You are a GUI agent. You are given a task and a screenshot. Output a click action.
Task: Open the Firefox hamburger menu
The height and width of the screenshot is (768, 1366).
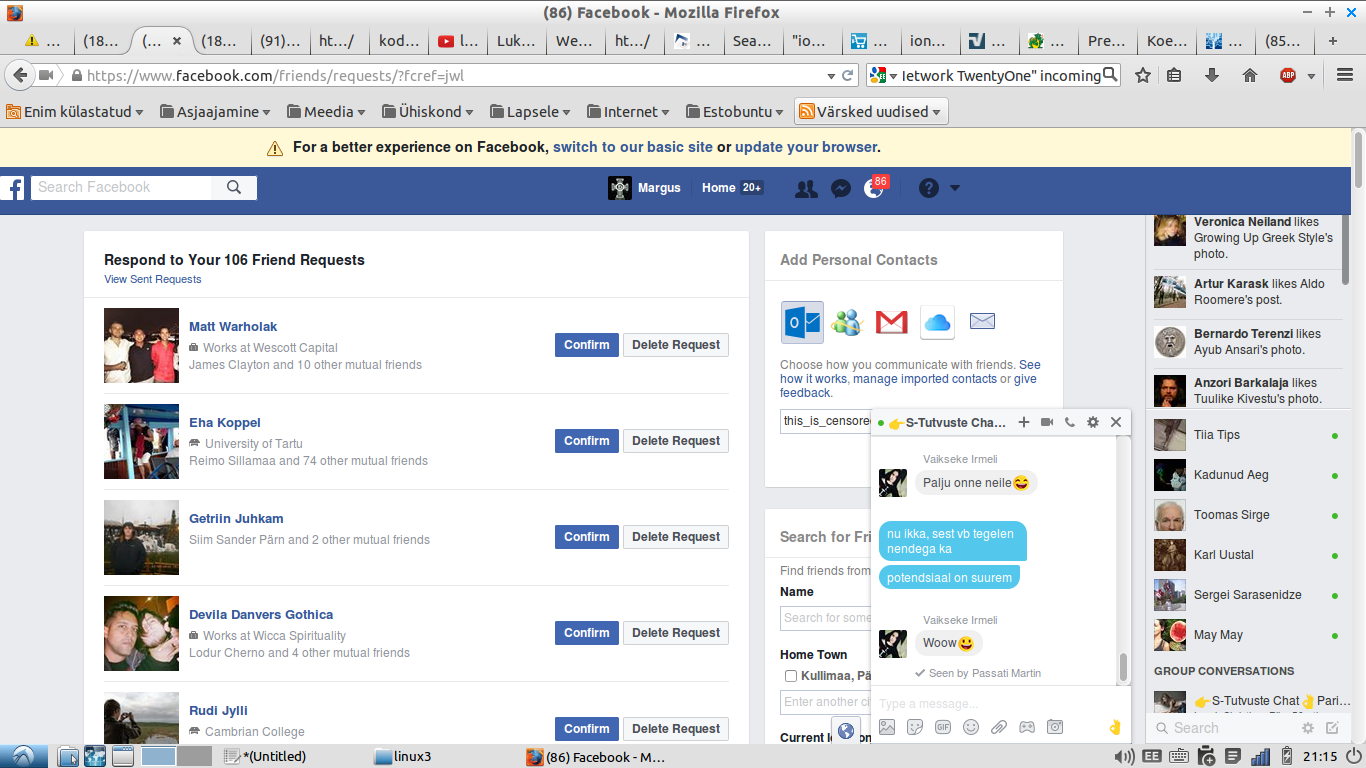pos(1344,75)
